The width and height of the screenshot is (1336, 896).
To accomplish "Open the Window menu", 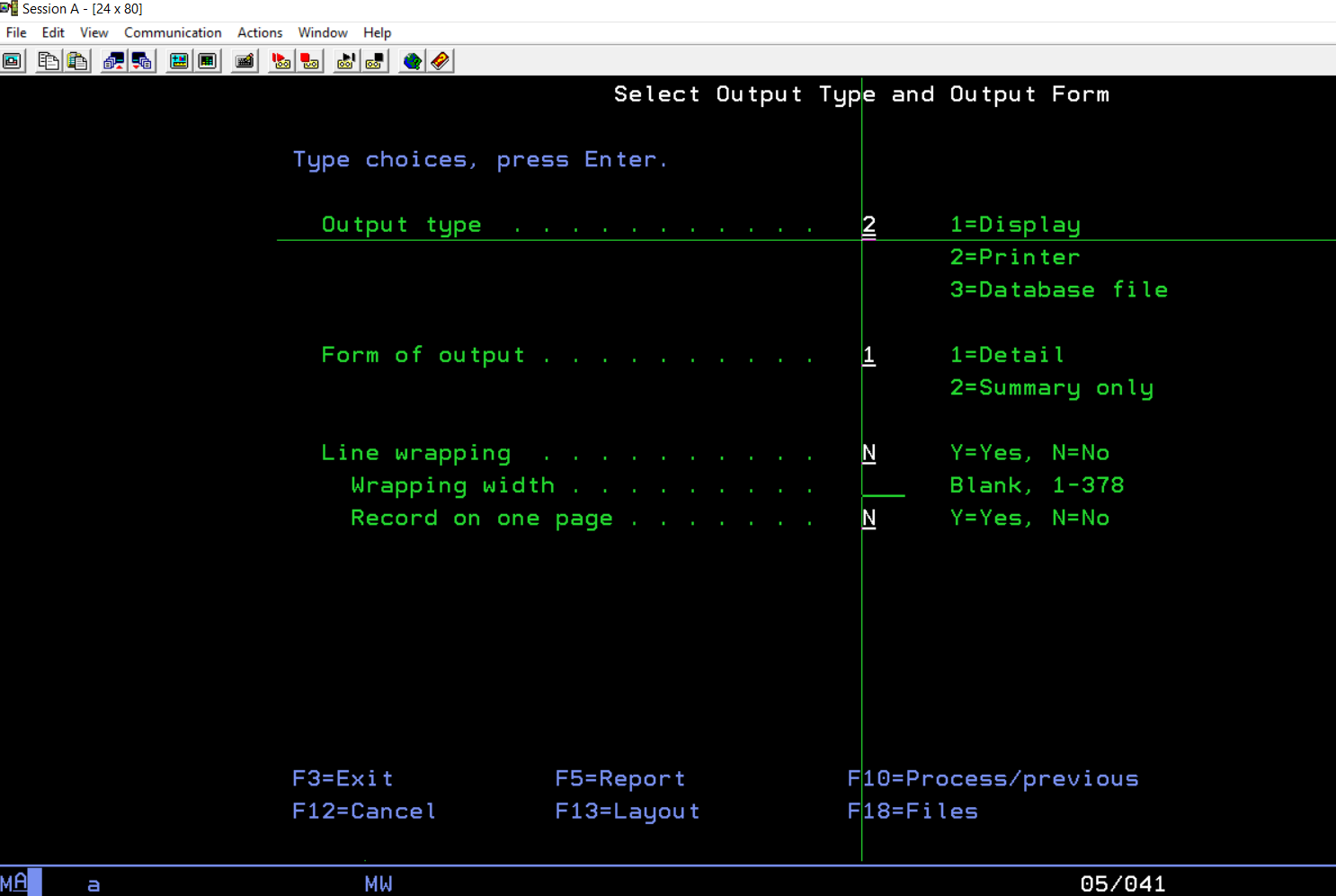I will pos(322,32).
